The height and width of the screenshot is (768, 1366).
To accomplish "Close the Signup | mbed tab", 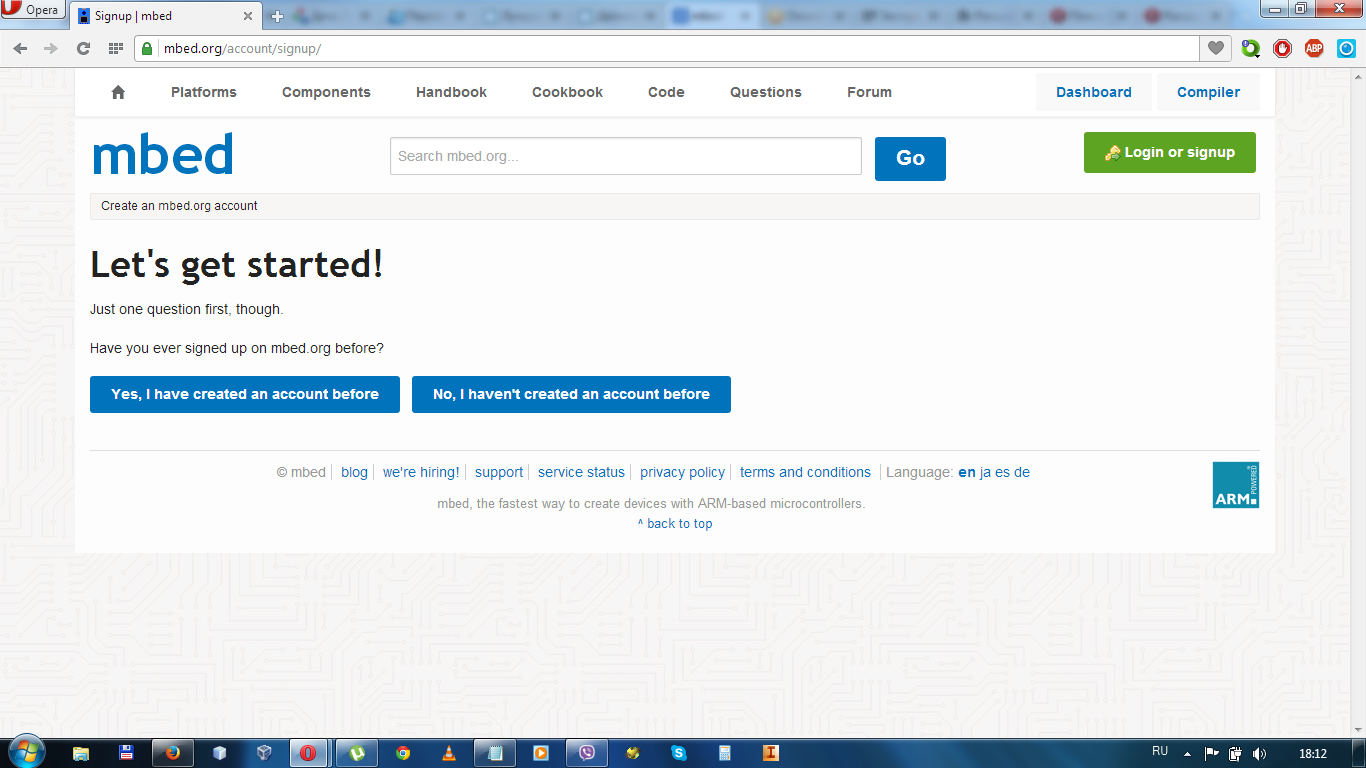I will (247, 16).
